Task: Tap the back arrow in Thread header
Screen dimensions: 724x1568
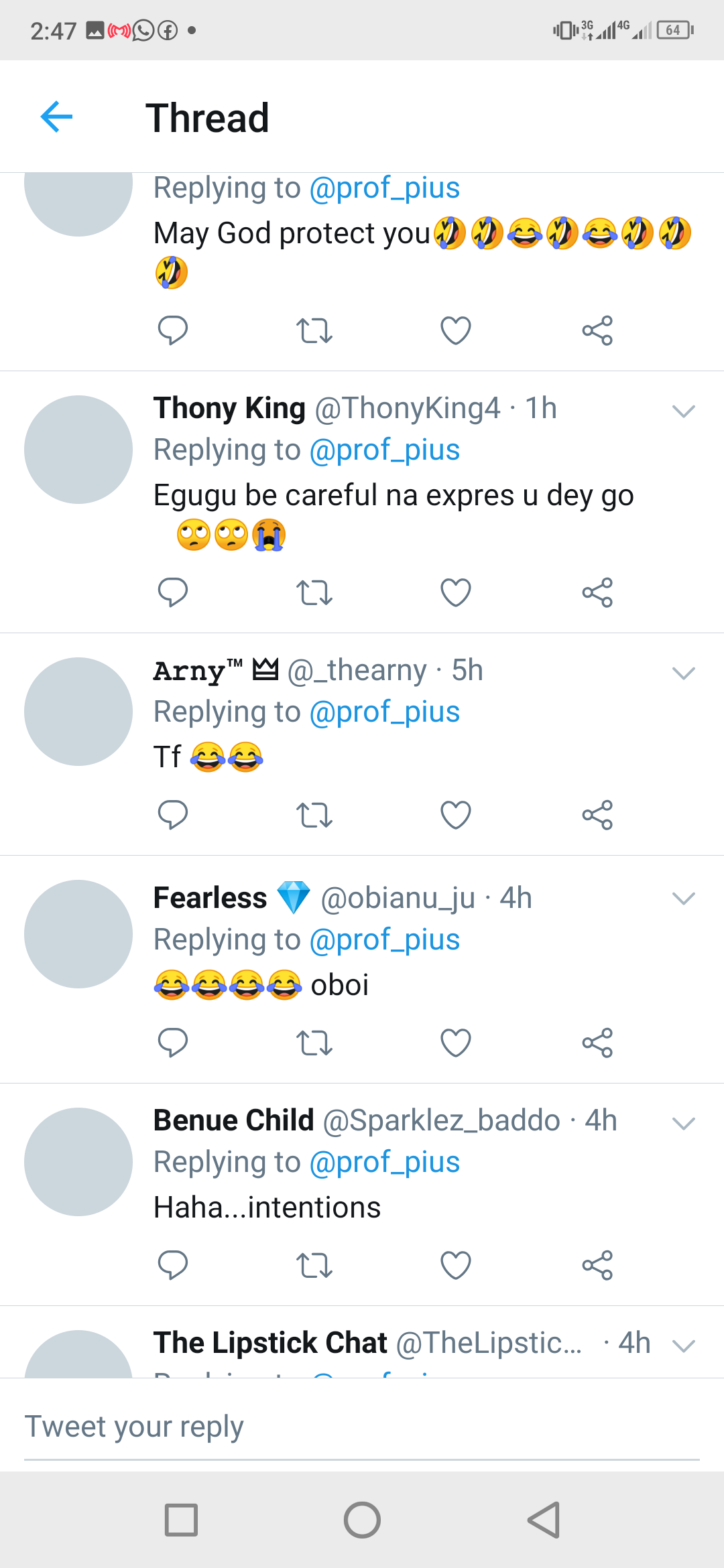Action: 56,117
